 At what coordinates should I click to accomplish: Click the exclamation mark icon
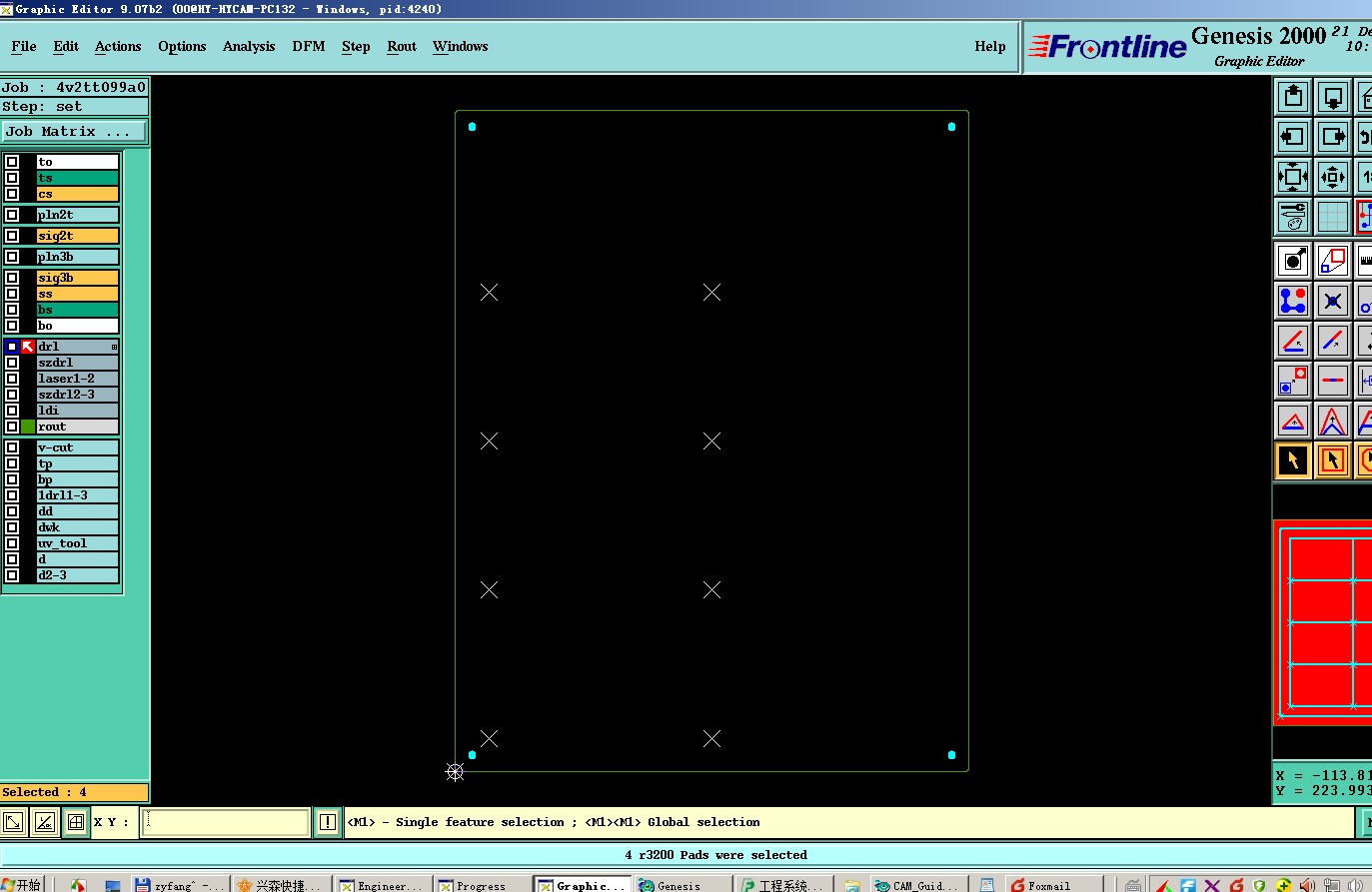[x=328, y=822]
